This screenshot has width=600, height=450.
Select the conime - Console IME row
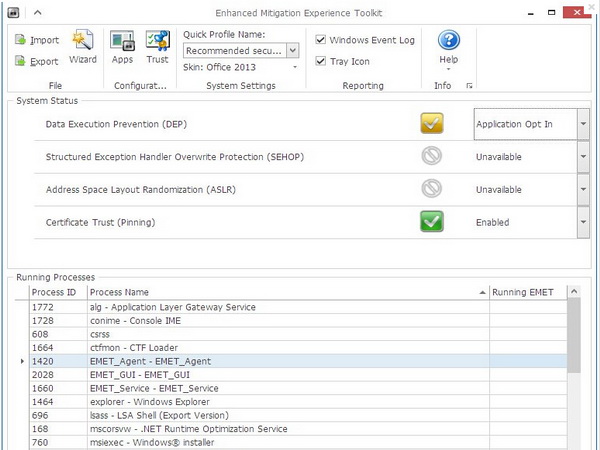pyautogui.click(x=298, y=321)
